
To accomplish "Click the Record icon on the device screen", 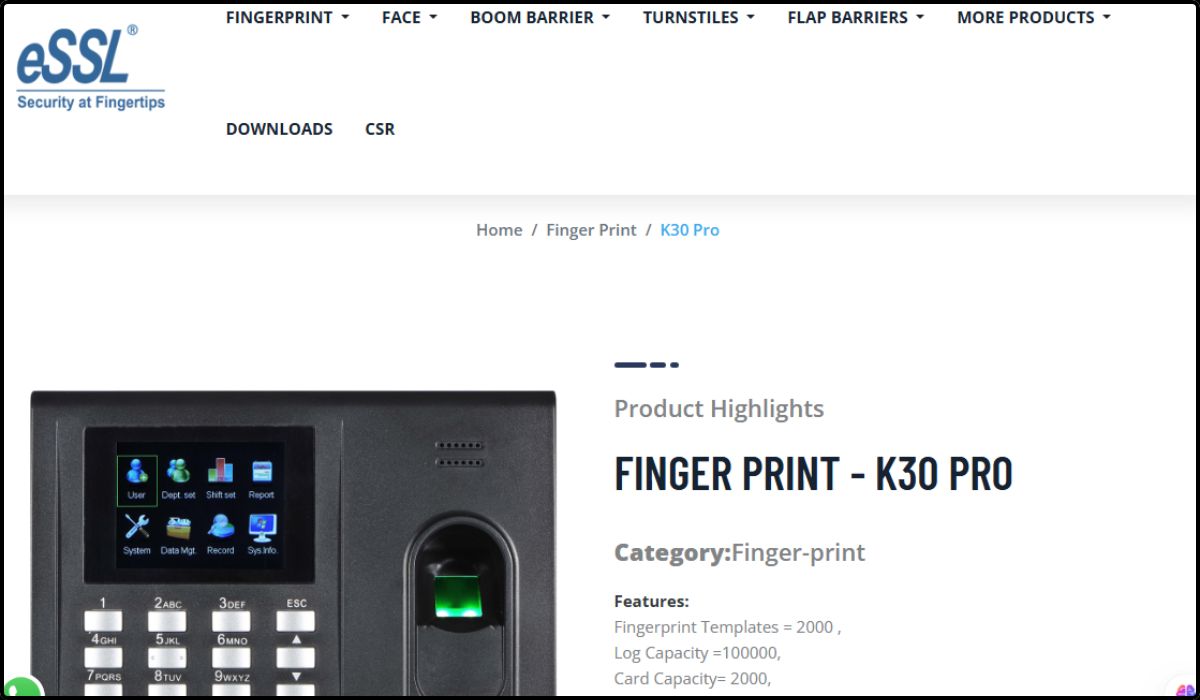I will [x=221, y=536].
